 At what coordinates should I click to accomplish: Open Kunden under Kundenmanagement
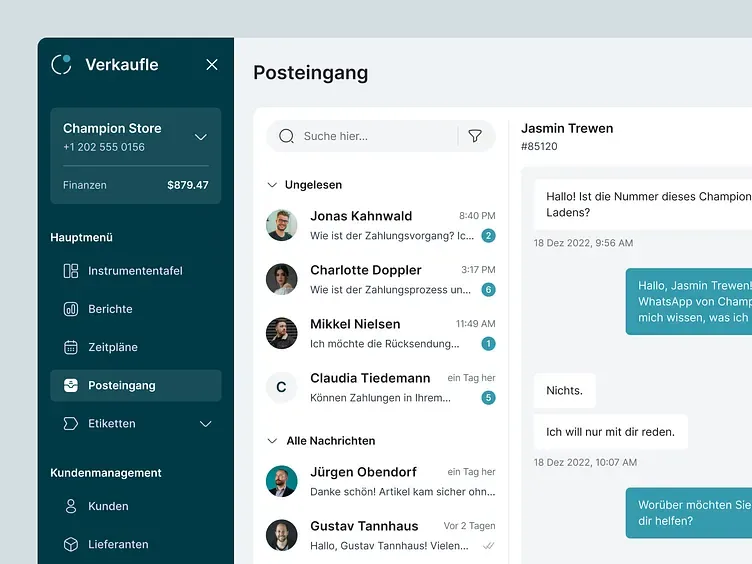point(136,506)
